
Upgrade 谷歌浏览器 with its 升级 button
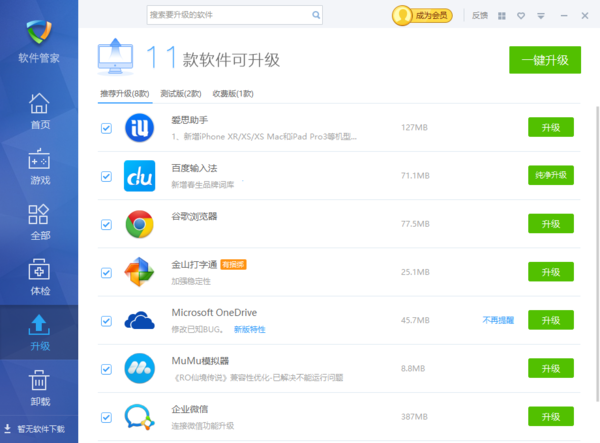(x=551, y=223)
